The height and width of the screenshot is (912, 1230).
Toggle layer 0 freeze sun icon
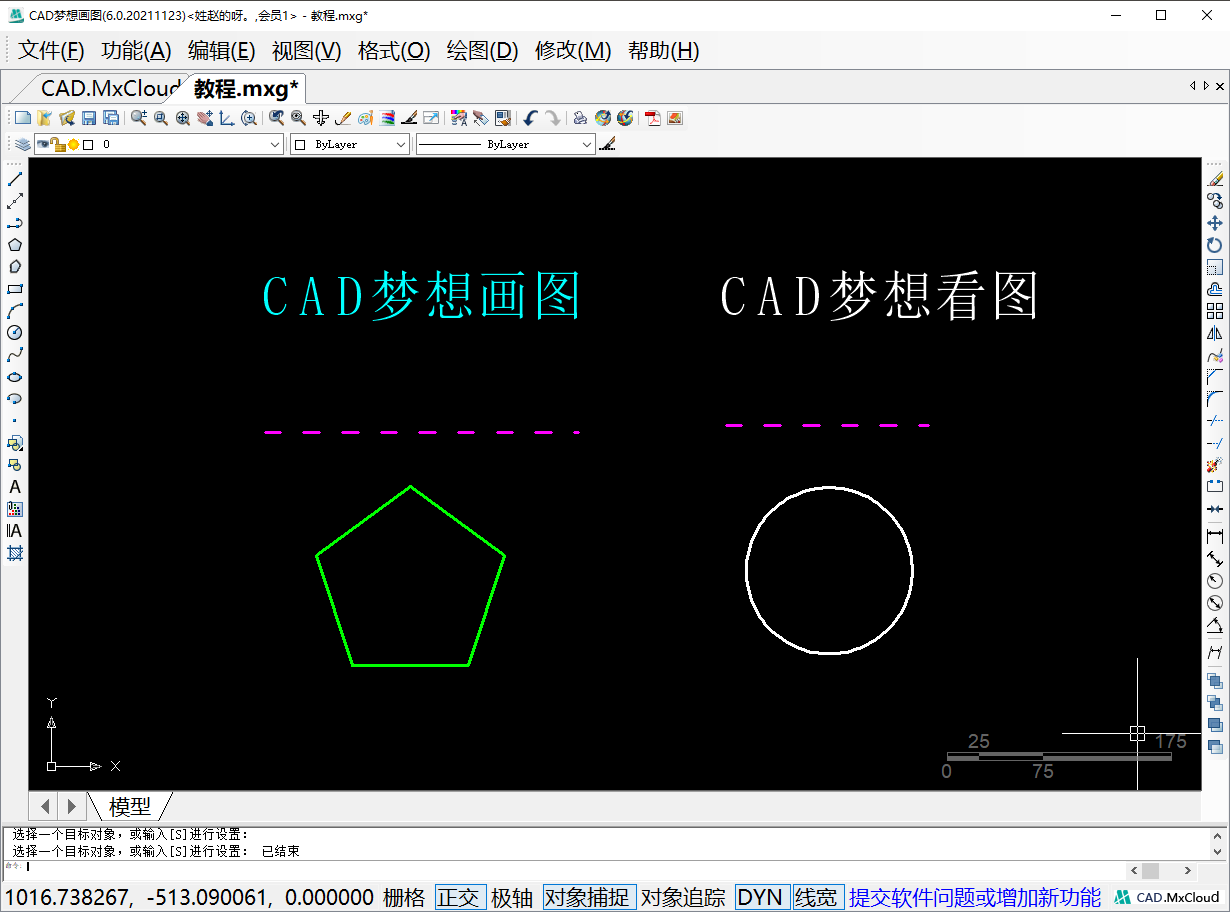pyautogui.click(x=73, y=145)
